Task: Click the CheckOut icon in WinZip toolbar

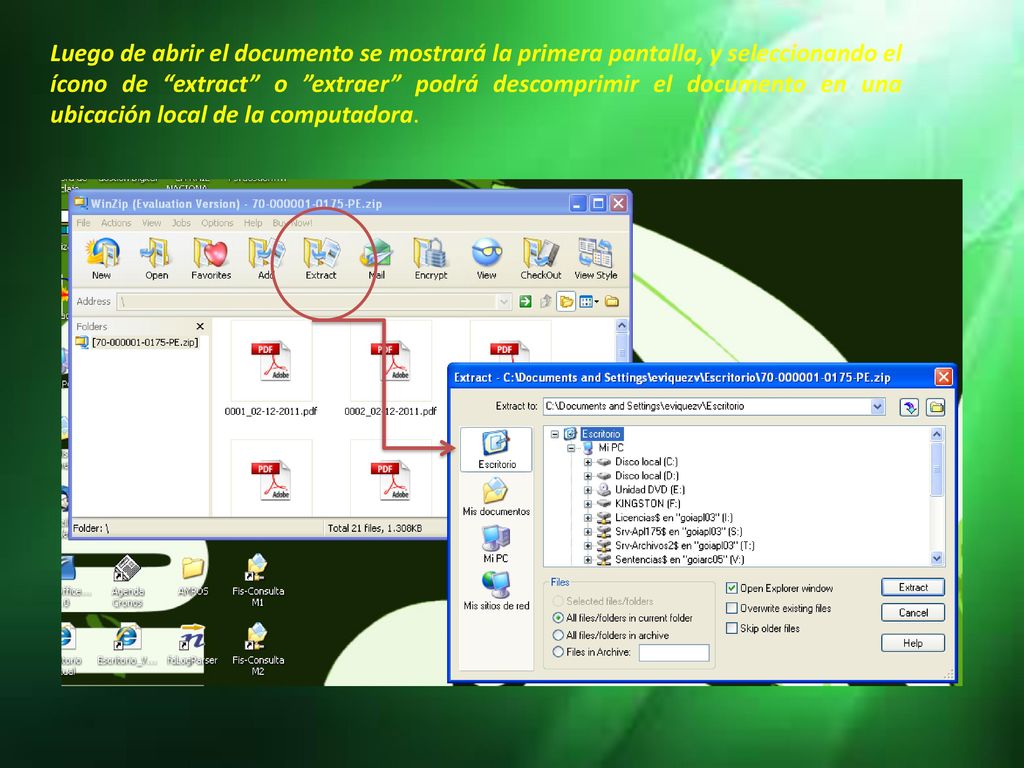Action: pyautogui.click(x=541, y=259)
